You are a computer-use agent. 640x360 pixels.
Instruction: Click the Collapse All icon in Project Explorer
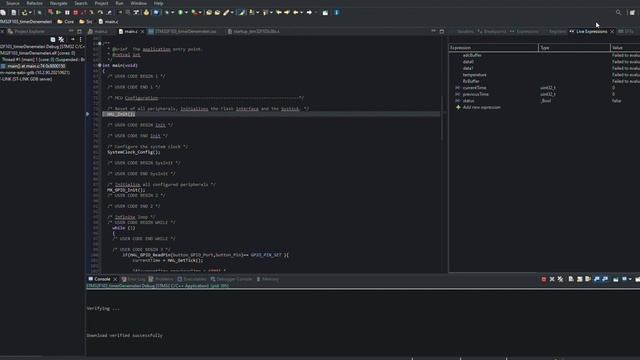click(x=53, y=40)
